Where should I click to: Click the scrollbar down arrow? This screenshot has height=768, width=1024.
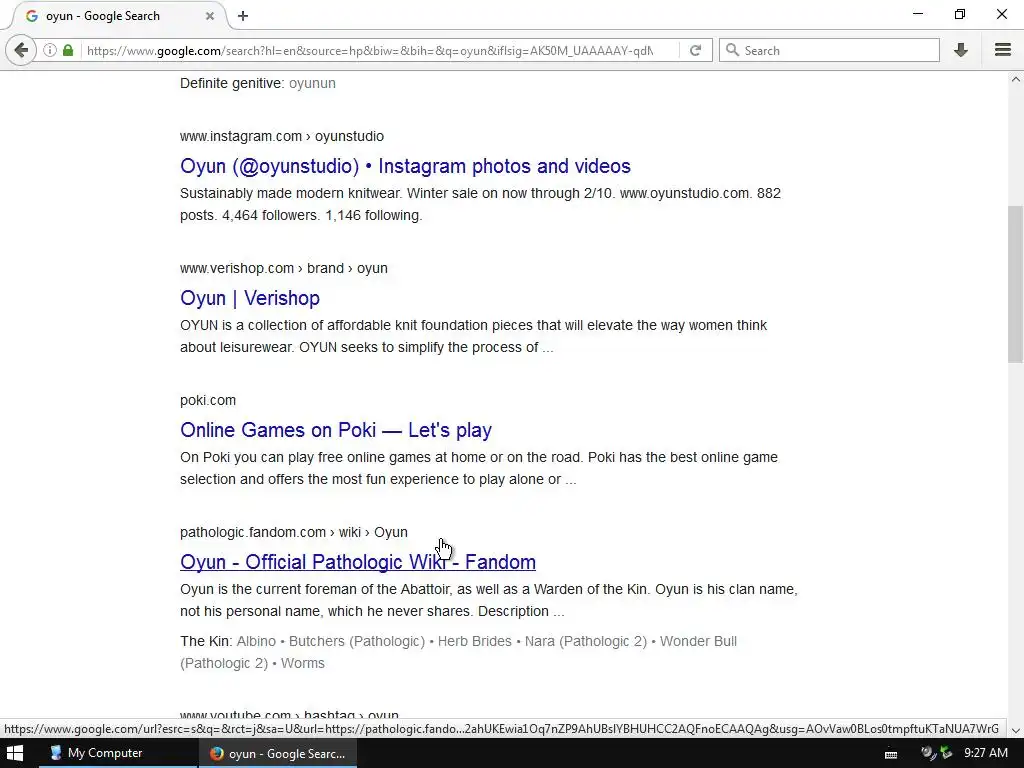[1015, 730]
